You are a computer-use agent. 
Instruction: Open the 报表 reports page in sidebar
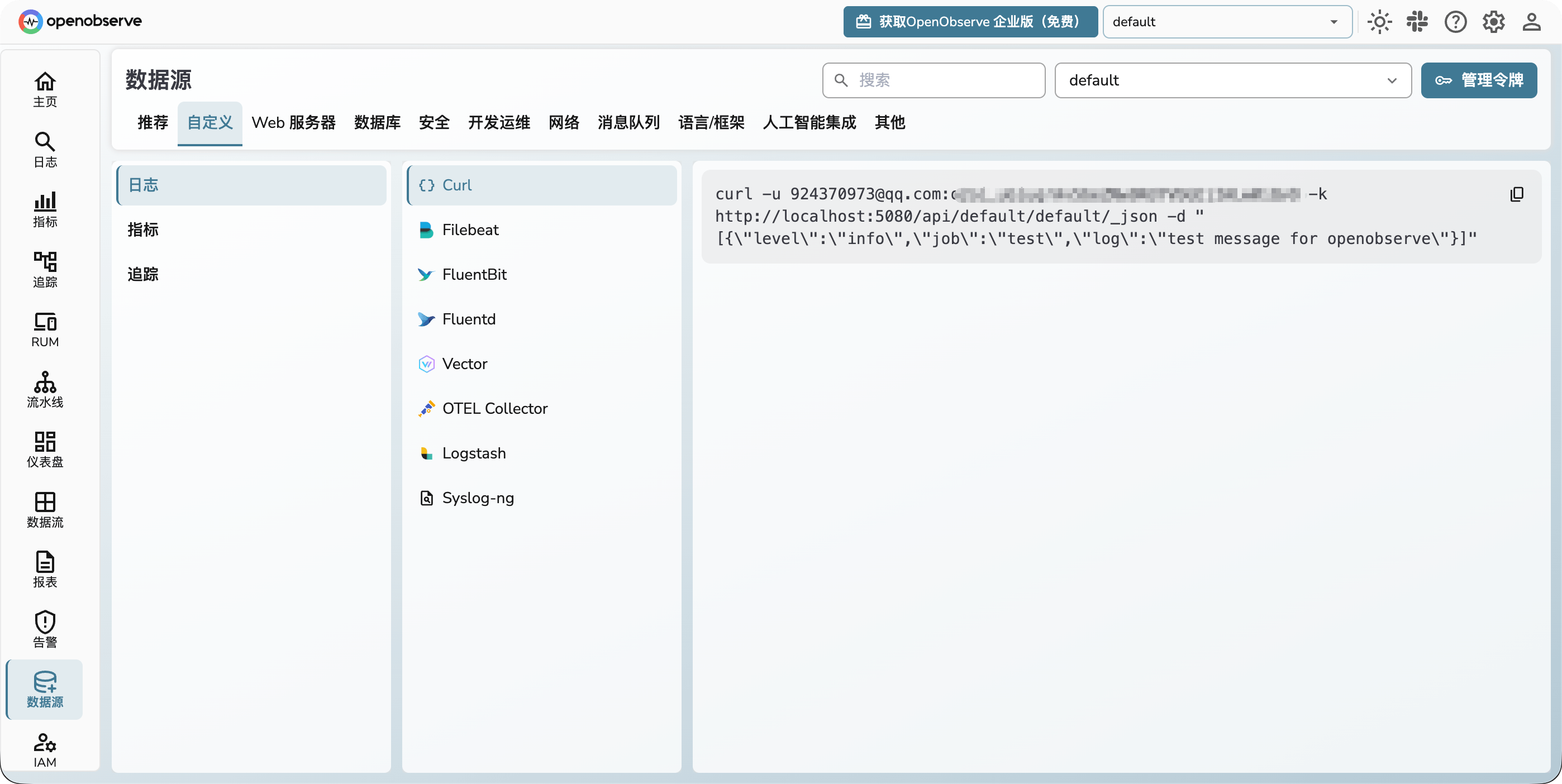[45, 570]
